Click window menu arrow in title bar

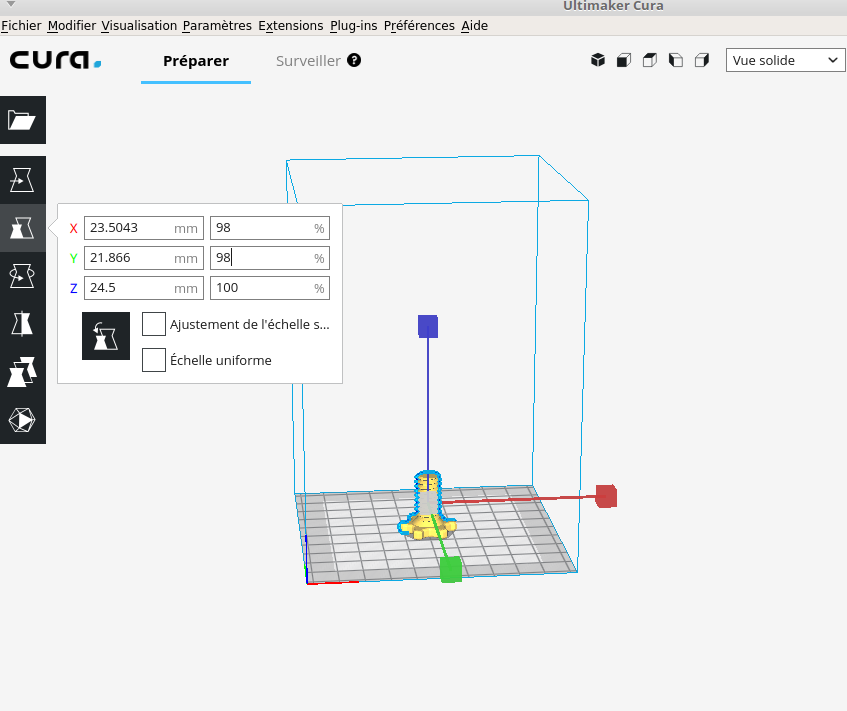tap(11, 4)
